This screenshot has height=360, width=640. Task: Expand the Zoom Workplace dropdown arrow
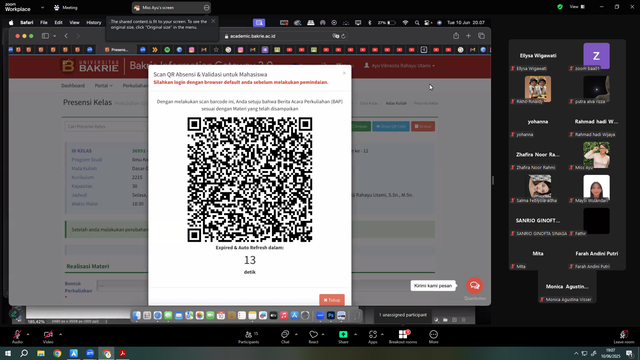(x=42, y=7)
